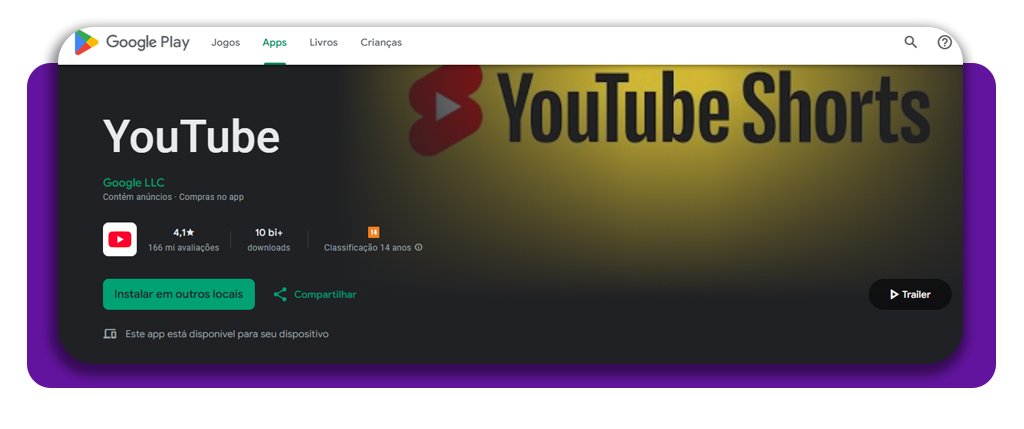Click the Google Play logo
1024x429 pixels.
pyautogui.click(x=131, y=42)
